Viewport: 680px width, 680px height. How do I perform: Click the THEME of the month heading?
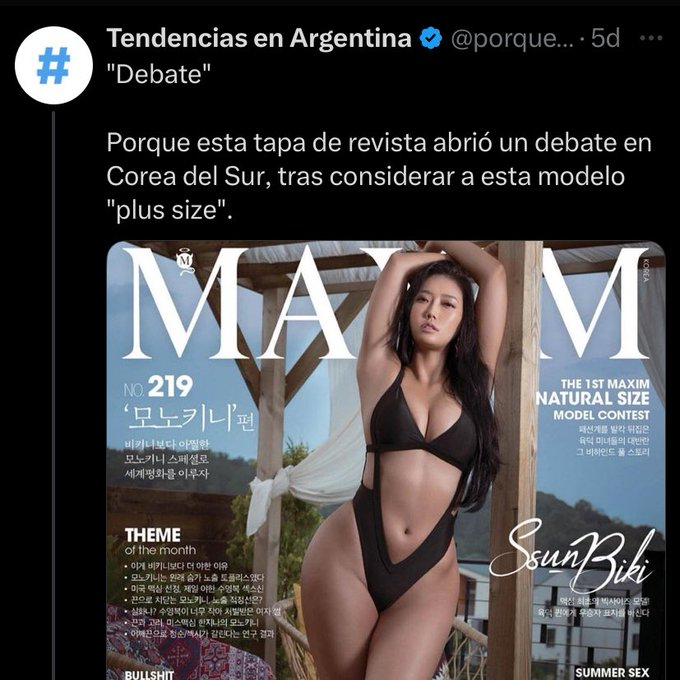point(160,541)
